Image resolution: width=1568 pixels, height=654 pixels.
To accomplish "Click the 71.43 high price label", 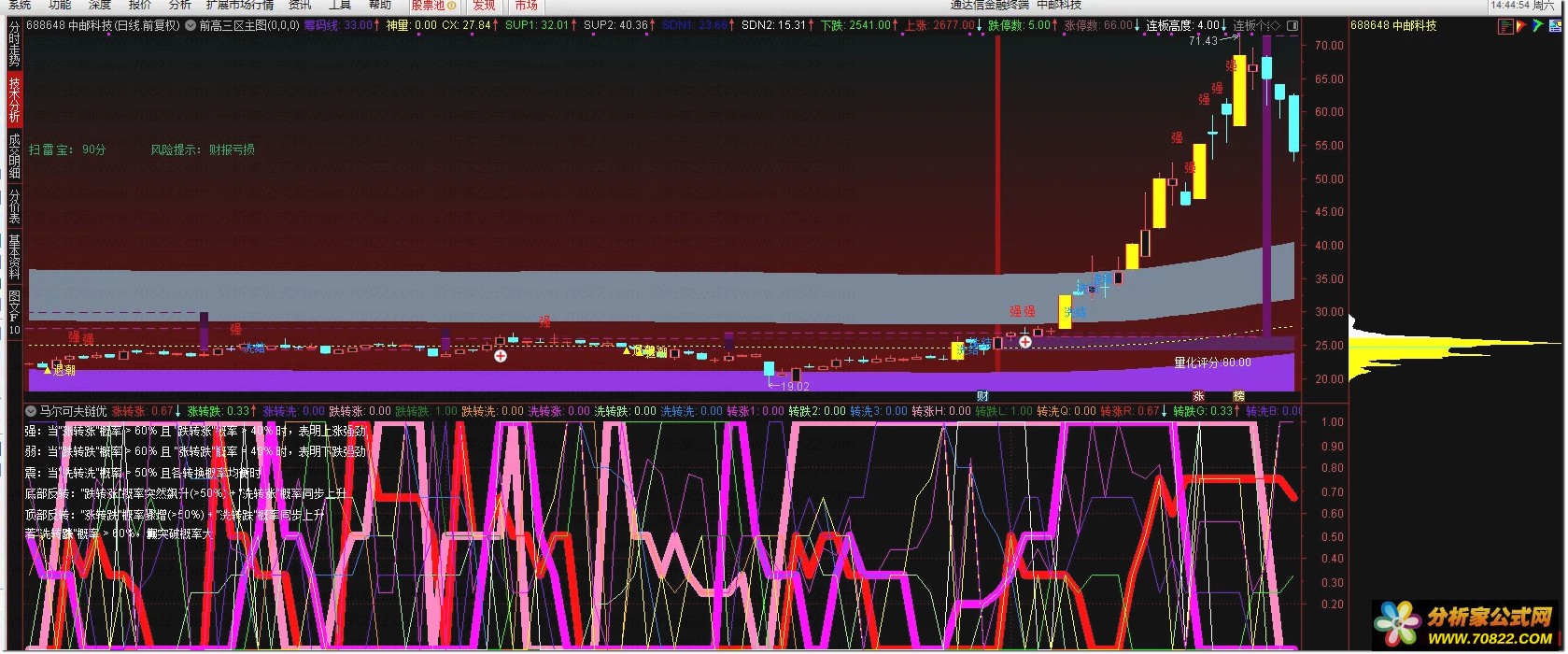I will (x=1203, y=41).
